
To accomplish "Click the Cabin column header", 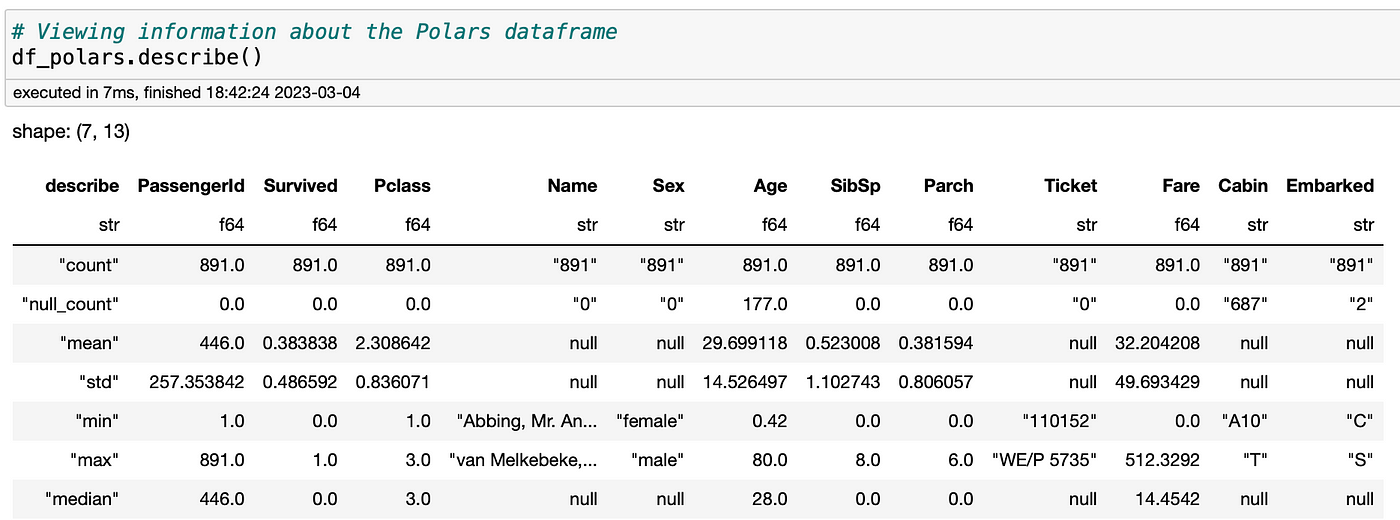I will coord(1243,185).
